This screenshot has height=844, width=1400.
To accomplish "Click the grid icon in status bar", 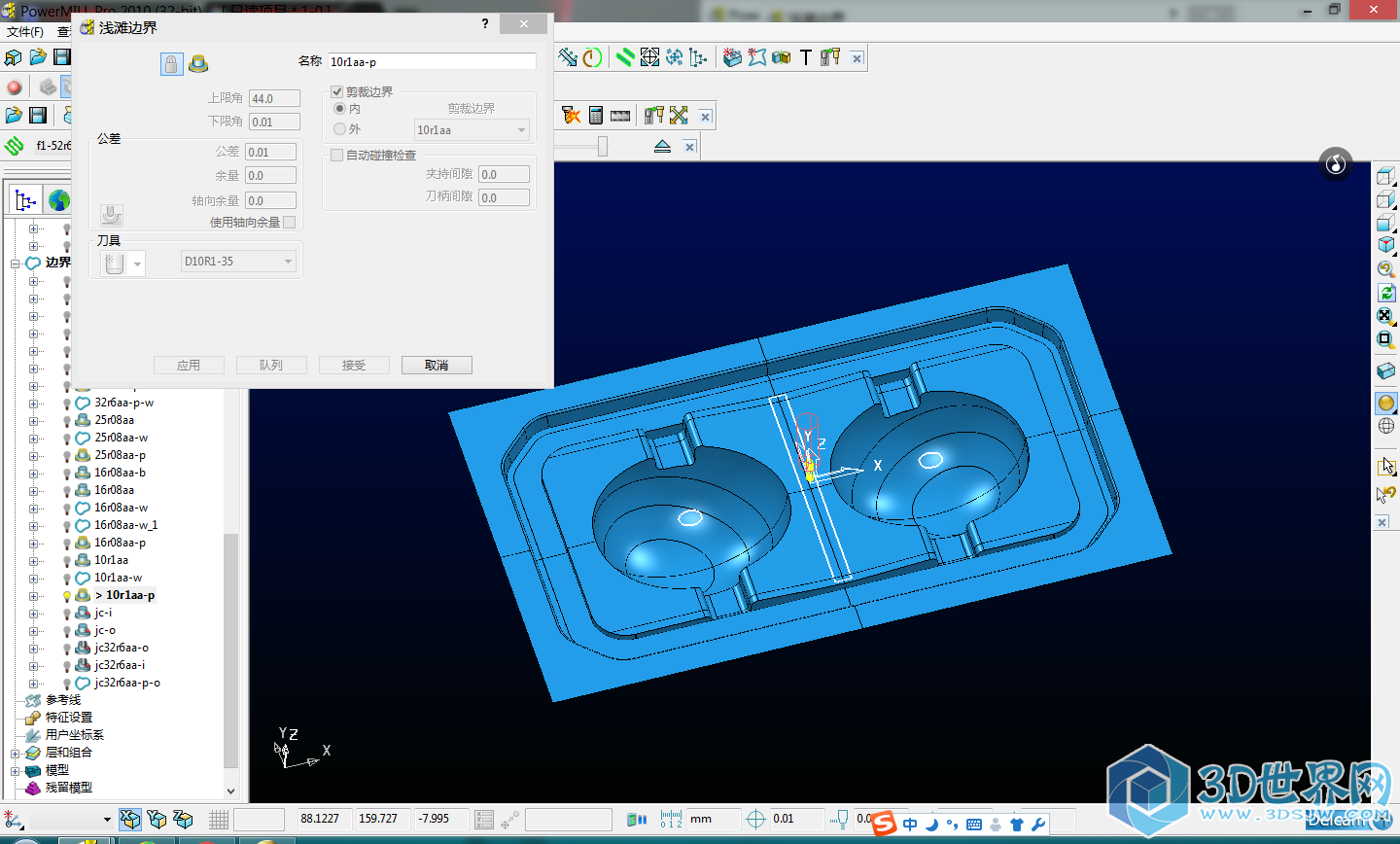I will tap(219, 820).
